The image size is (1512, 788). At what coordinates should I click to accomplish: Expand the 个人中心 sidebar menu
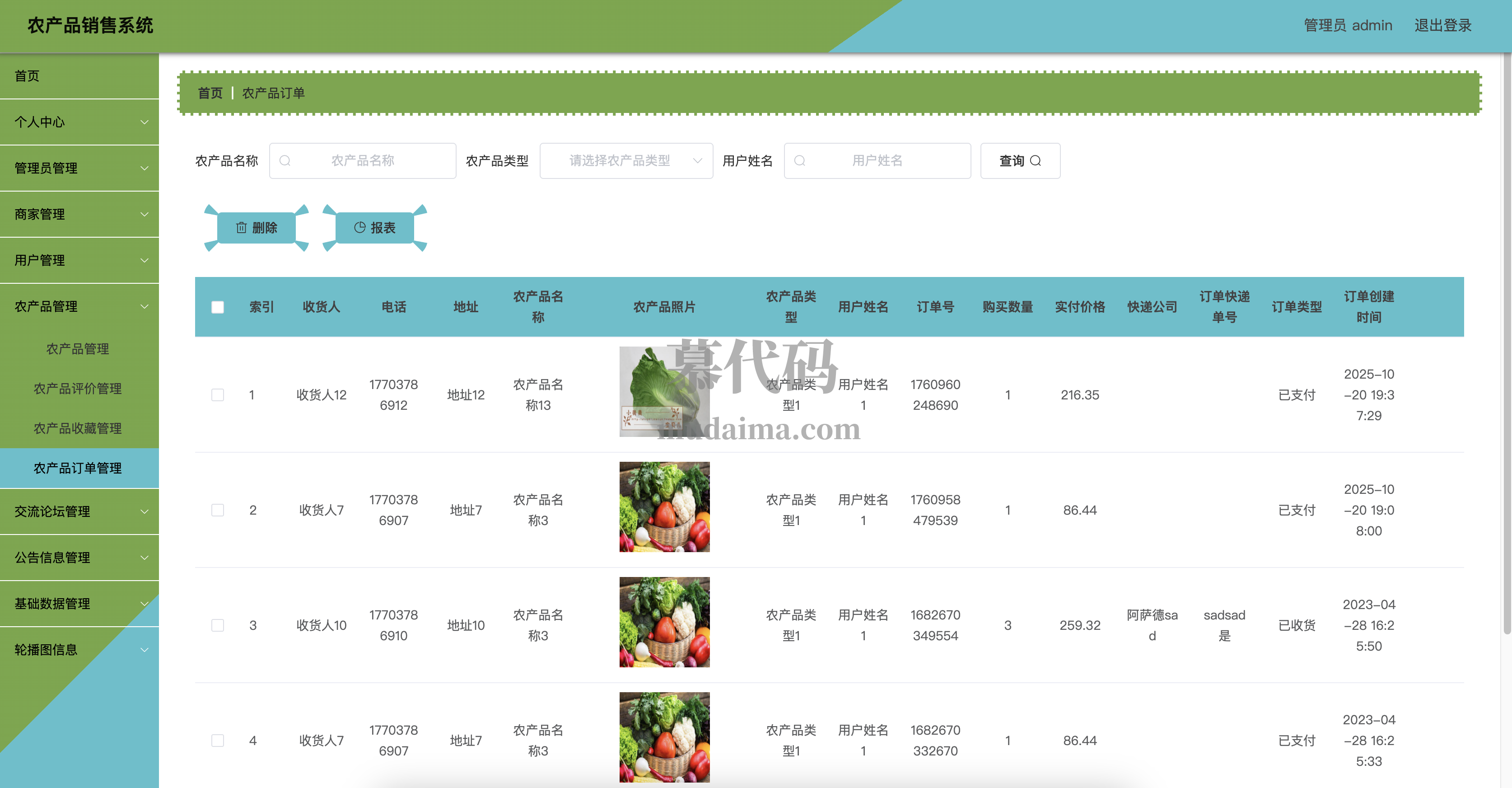pyautogui.click(x=79, y=122)
